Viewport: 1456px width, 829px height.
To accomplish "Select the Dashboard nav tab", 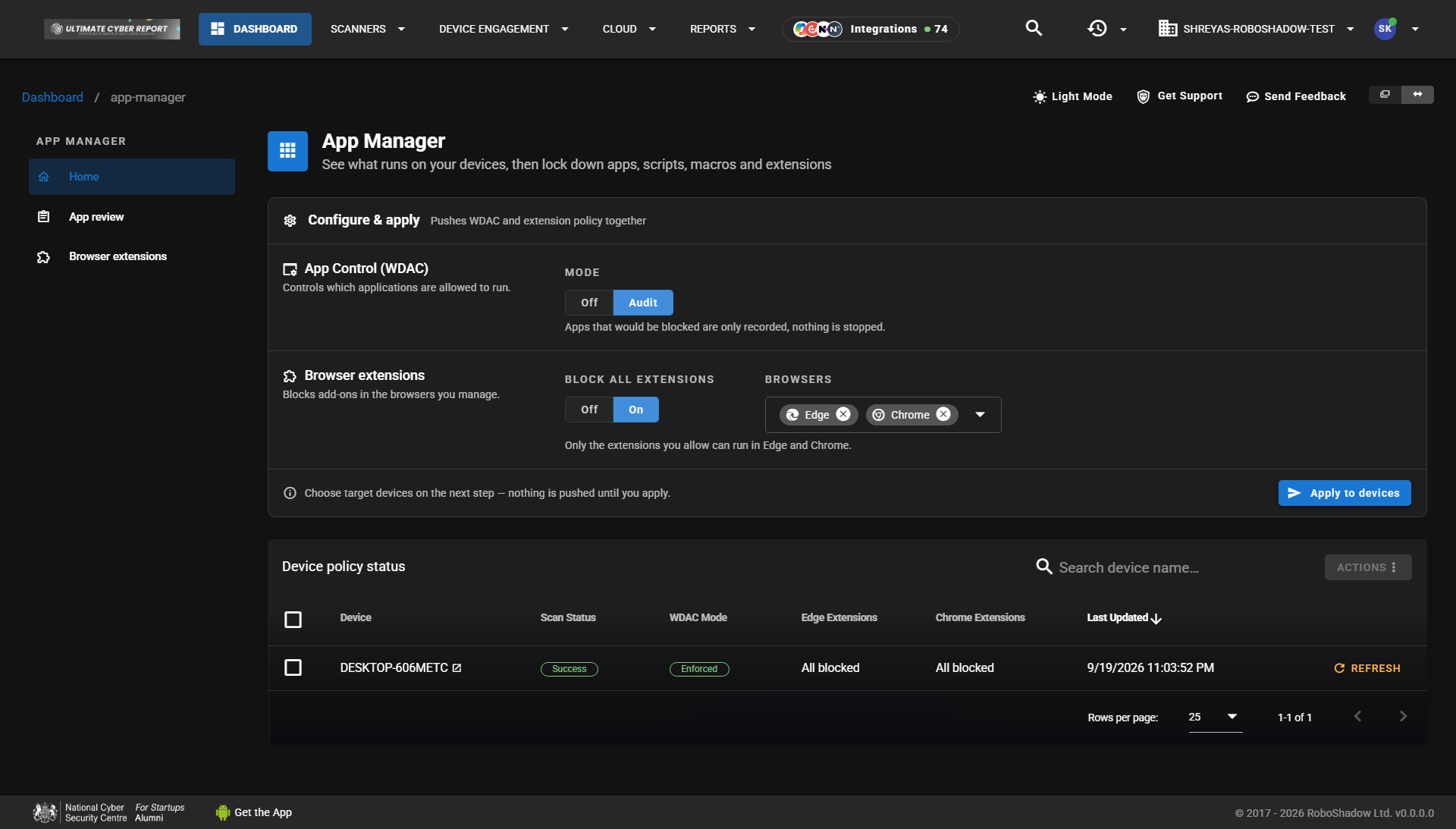I will point(255,29).
